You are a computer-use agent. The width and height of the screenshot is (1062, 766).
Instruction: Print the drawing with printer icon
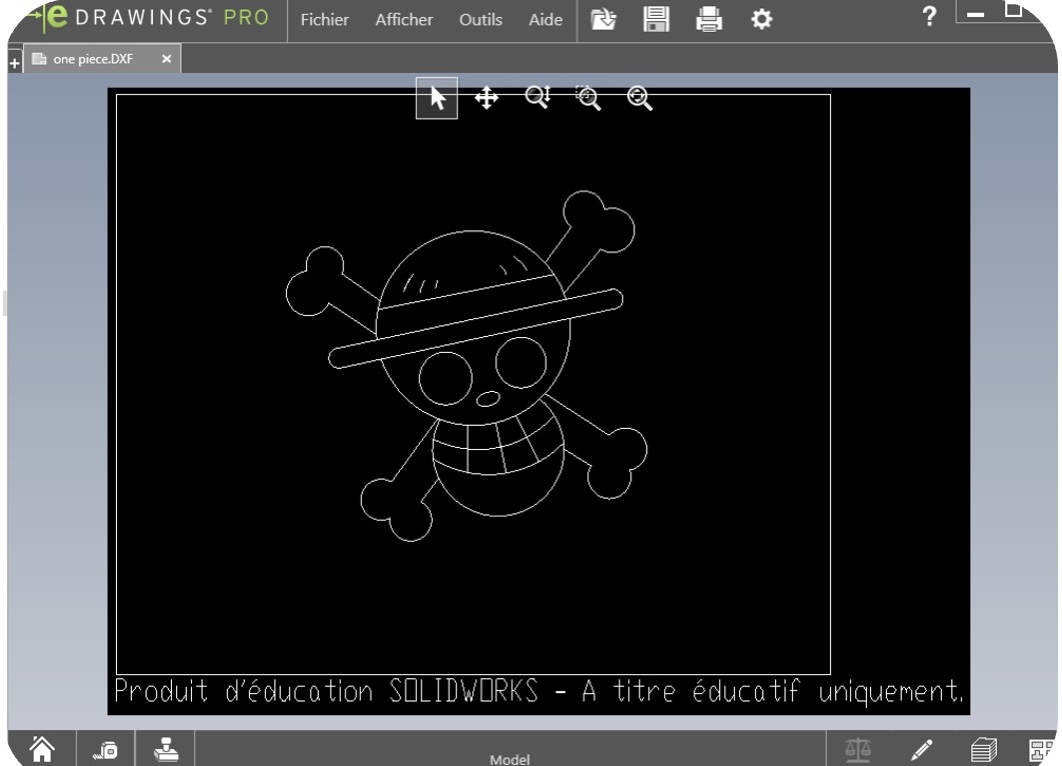click(708, 20)
